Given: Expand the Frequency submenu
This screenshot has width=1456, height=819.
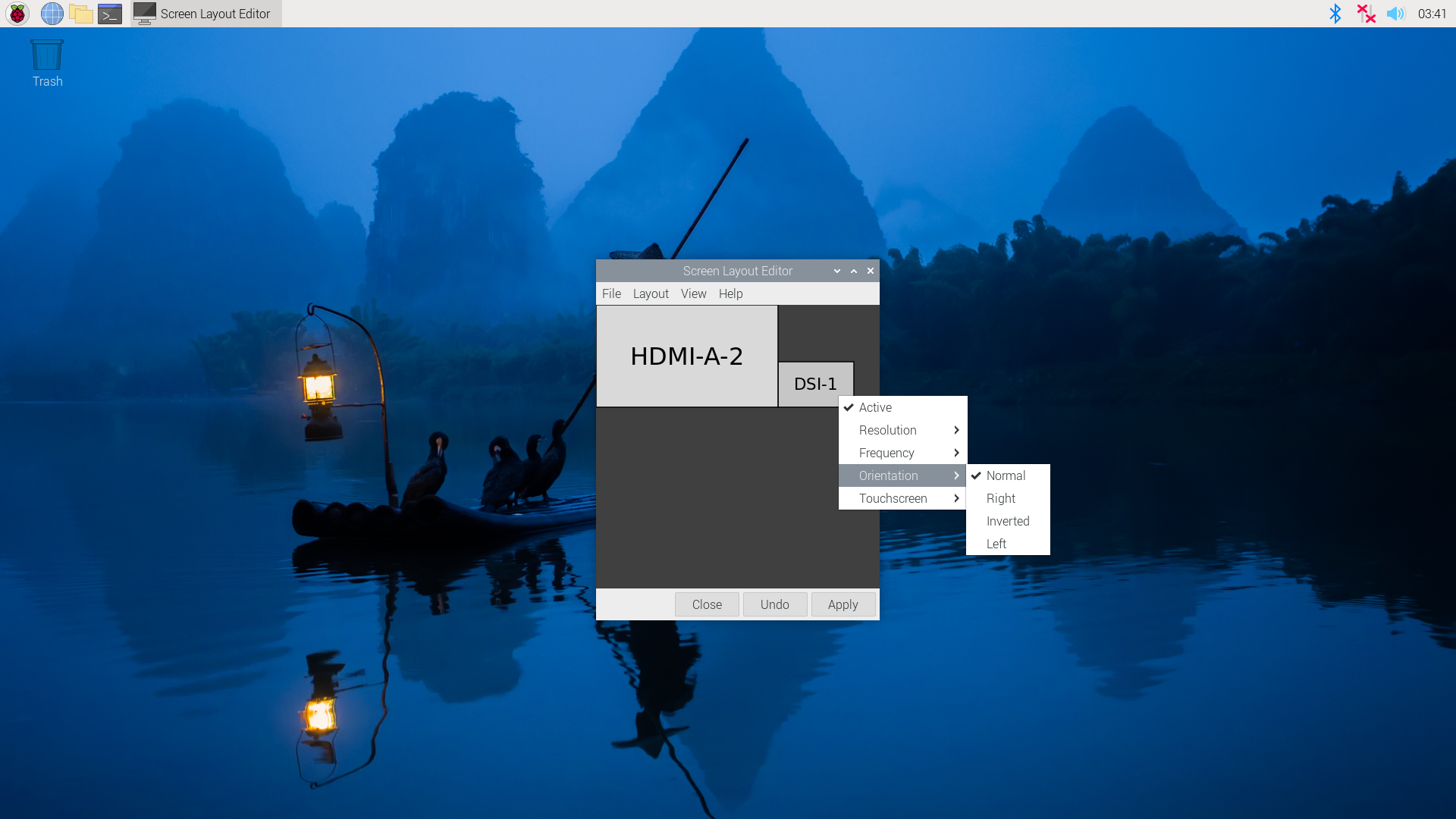Looking at the screenshot, I should click(x=886, y=453).
